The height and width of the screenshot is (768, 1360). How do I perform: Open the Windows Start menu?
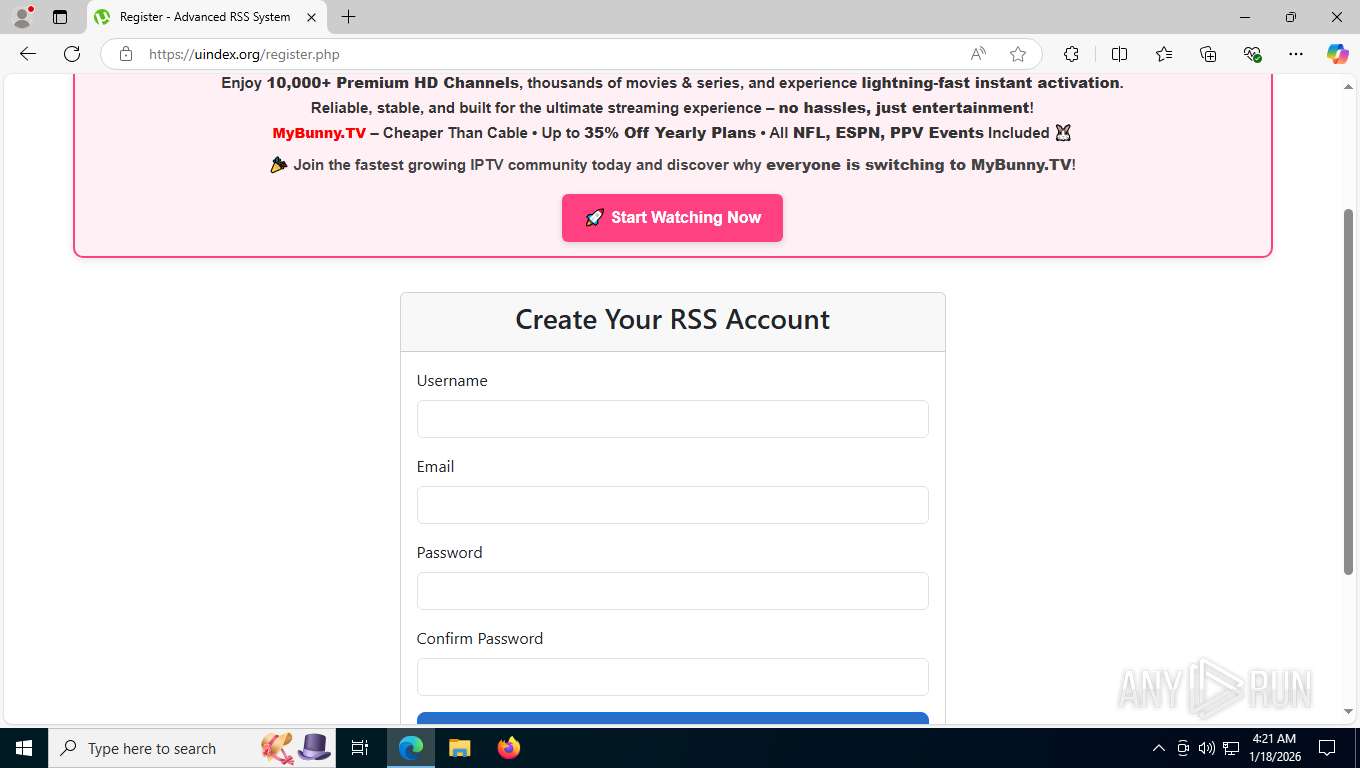tap(23, 748)
